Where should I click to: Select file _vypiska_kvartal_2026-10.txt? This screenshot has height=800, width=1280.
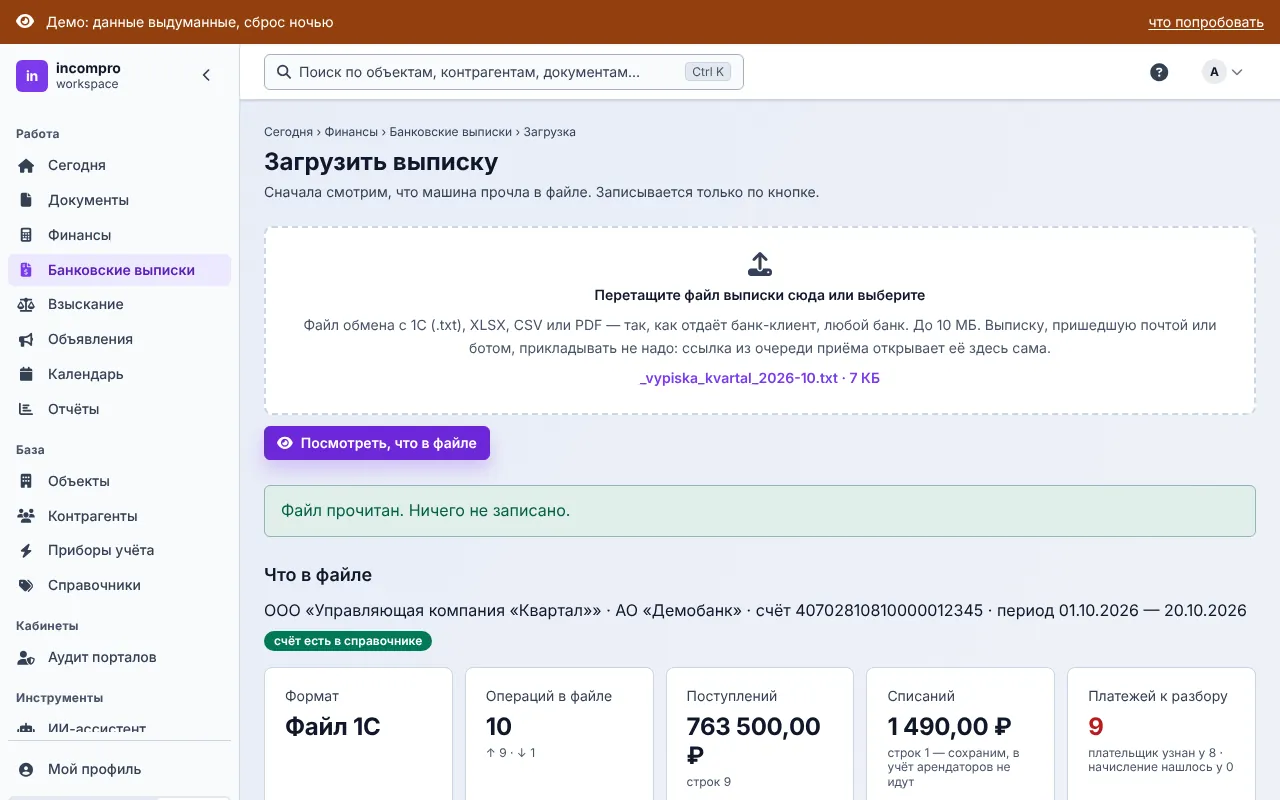pyautogui.click(x=760, y=378)
